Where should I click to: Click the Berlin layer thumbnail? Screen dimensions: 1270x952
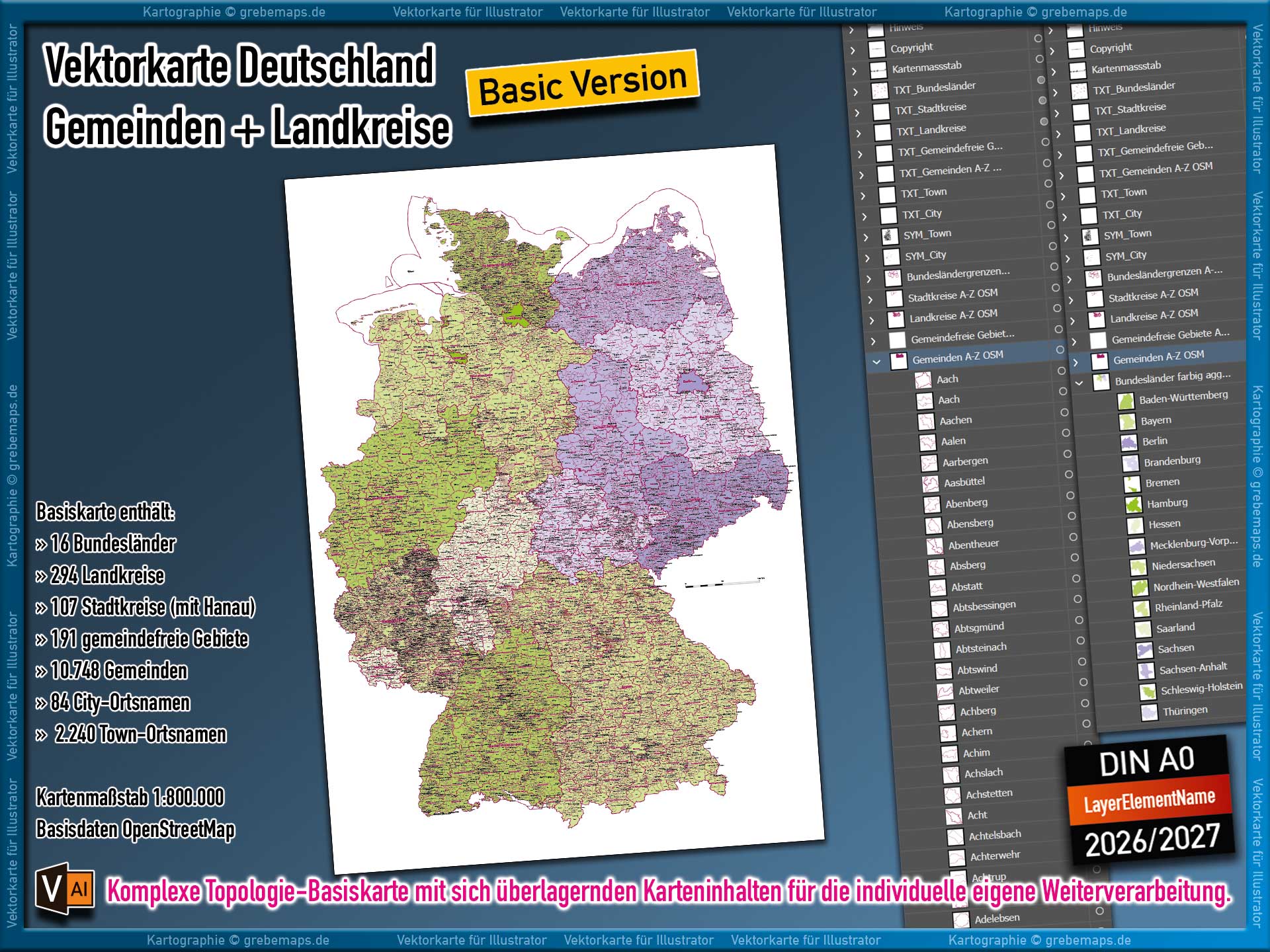(1128, 442)
